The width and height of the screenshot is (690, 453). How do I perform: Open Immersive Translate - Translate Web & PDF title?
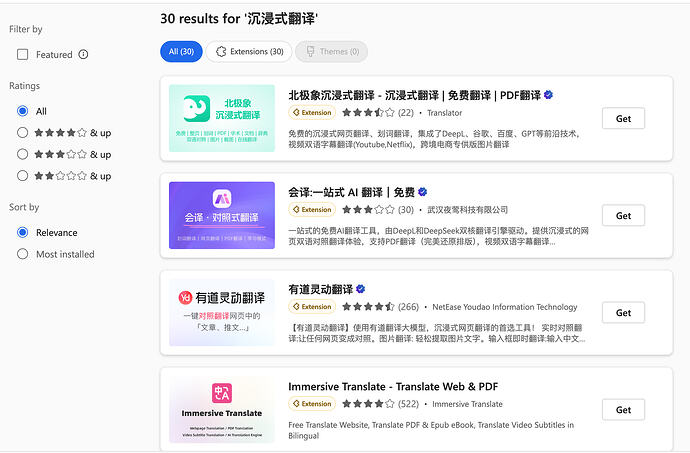point(392,386)
